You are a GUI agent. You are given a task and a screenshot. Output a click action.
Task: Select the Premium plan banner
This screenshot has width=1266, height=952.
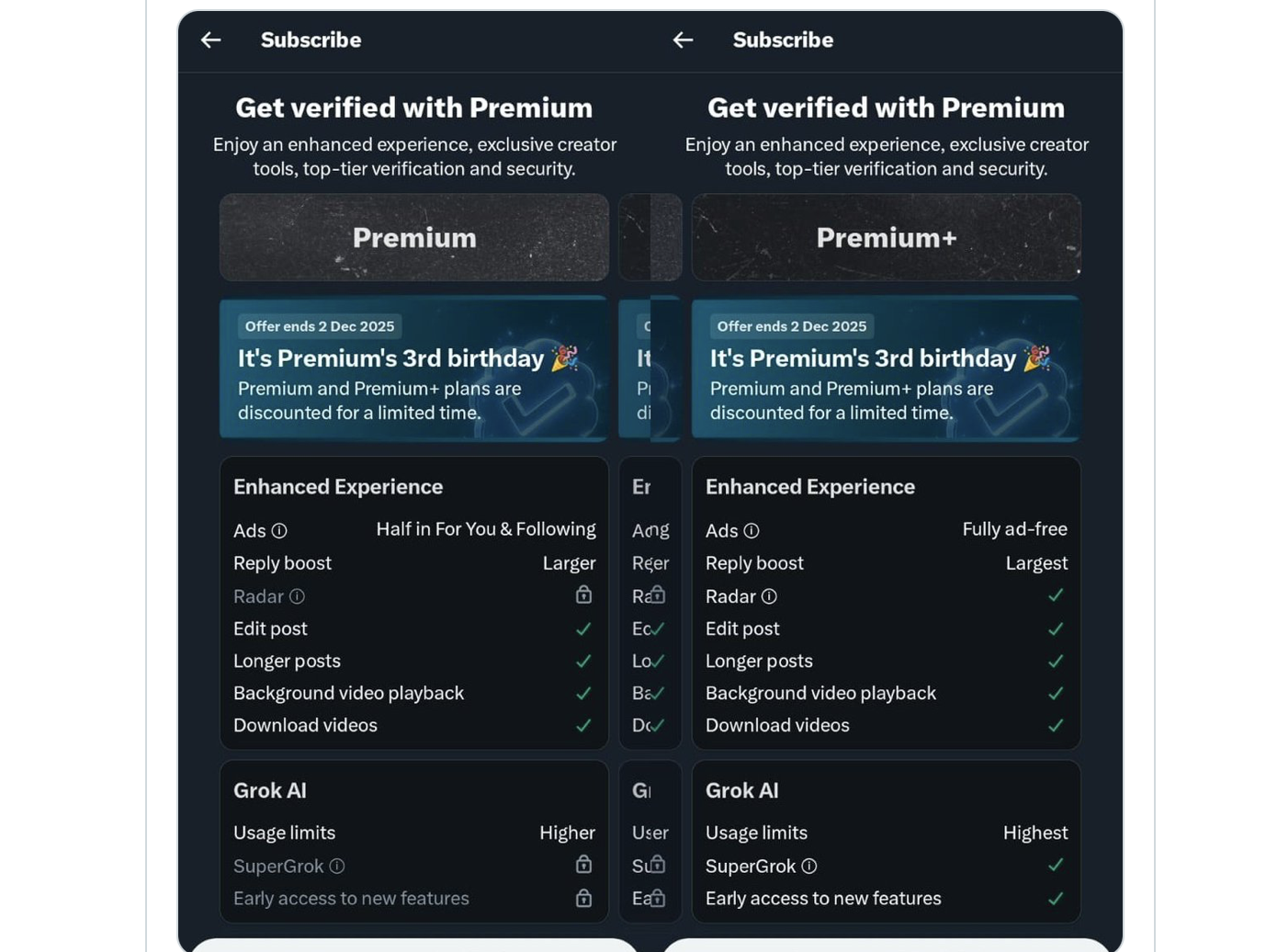413,237
